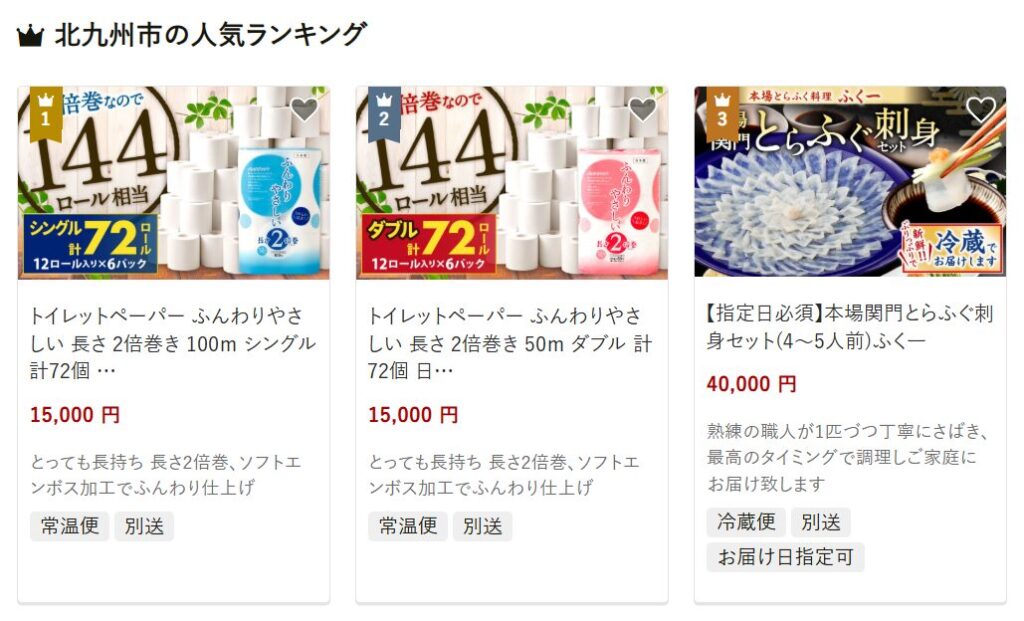This screenshot has width=1024, height=621.
Task: Open the 50m ダブル toilet paper title link
Action: (x=511, y=343)
